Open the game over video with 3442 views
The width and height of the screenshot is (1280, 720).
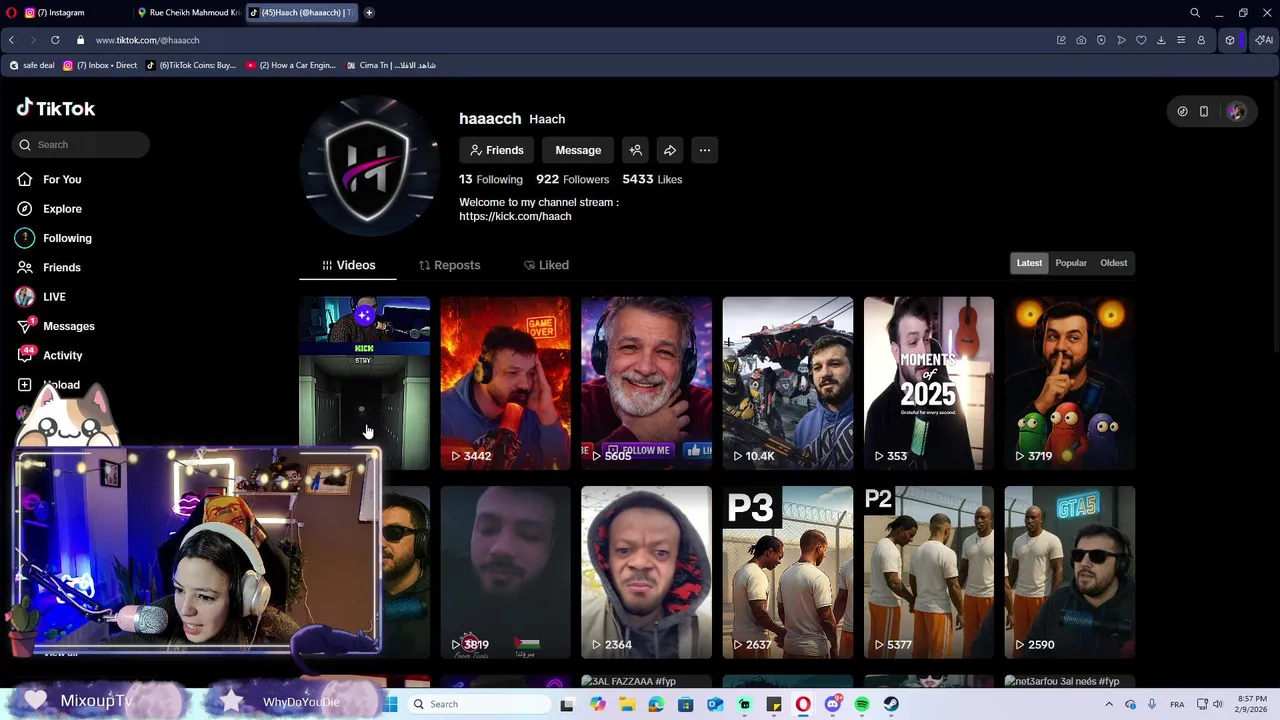click(x=505, y=383)
